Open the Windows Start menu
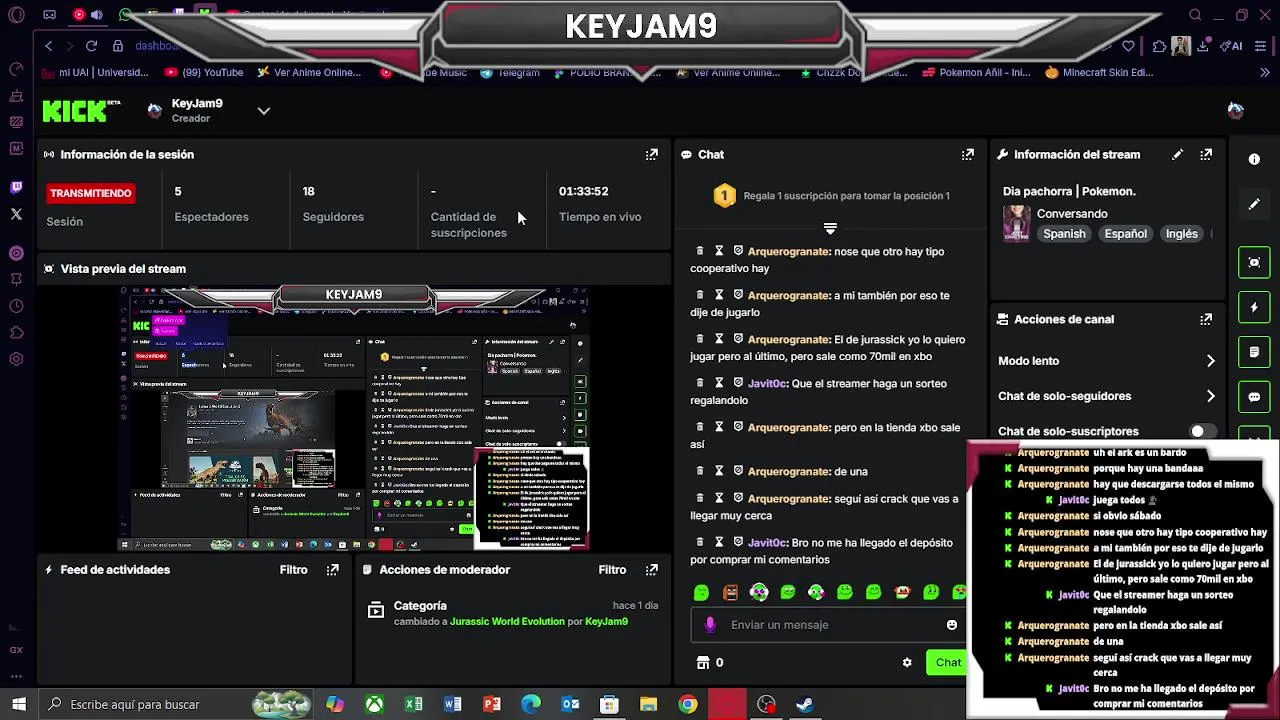The width and height of the screenshot is (1280, 720). (19, 705)
